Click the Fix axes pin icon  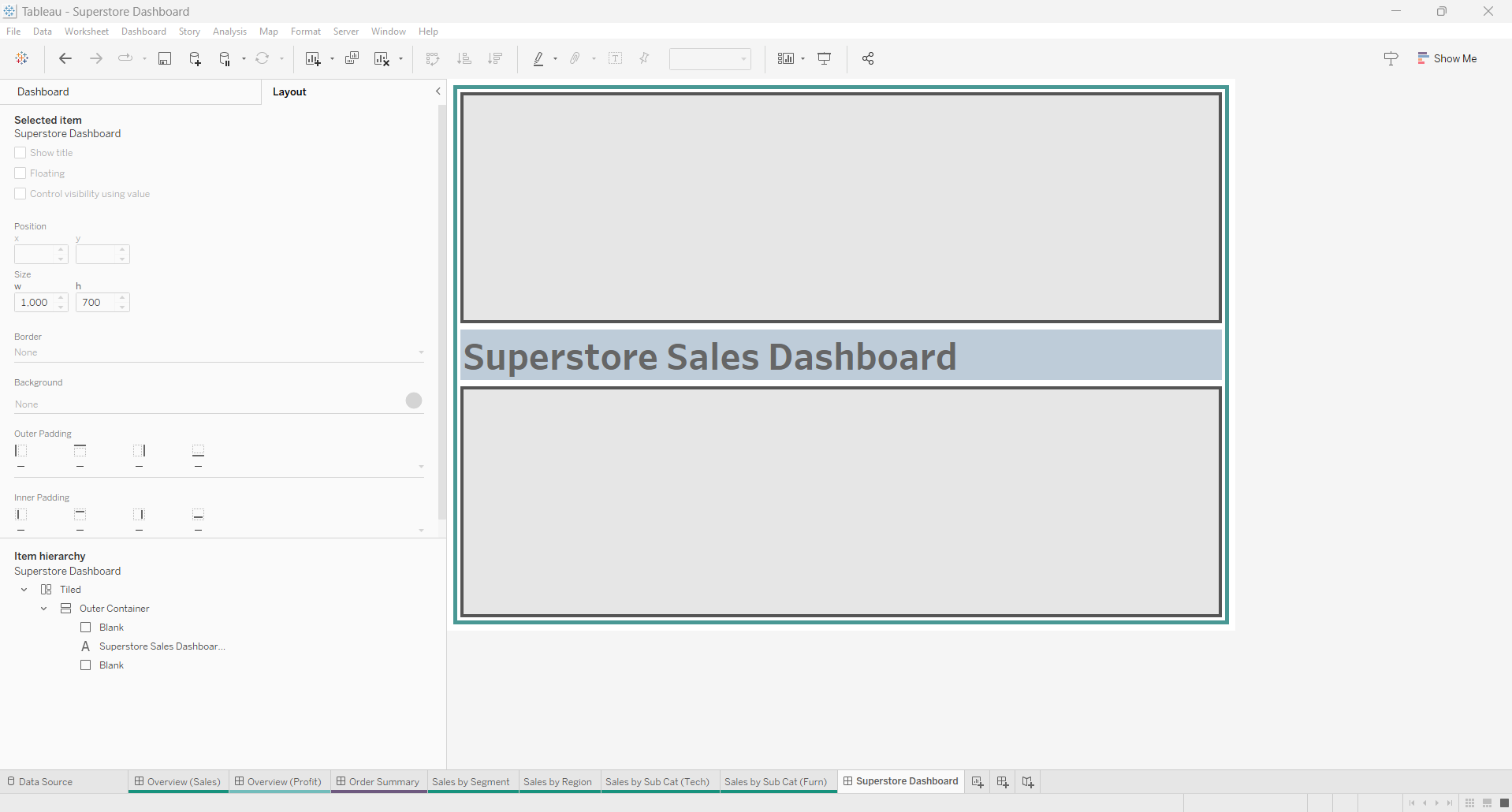point(644,58)
